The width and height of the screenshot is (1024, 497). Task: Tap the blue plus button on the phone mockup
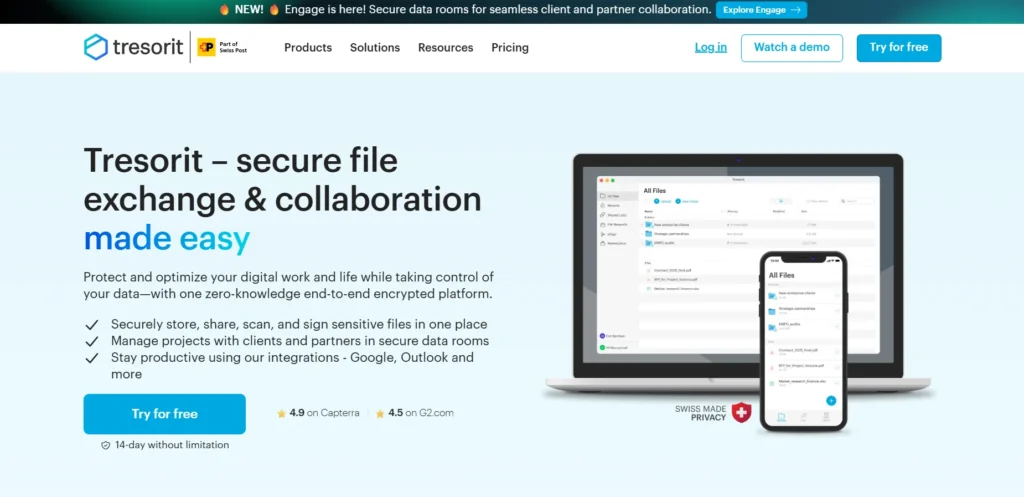[x=831, y=400]
